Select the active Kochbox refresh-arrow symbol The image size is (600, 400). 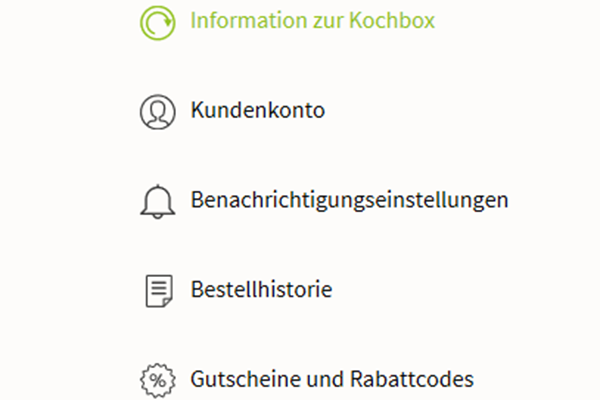pos(158,23)
